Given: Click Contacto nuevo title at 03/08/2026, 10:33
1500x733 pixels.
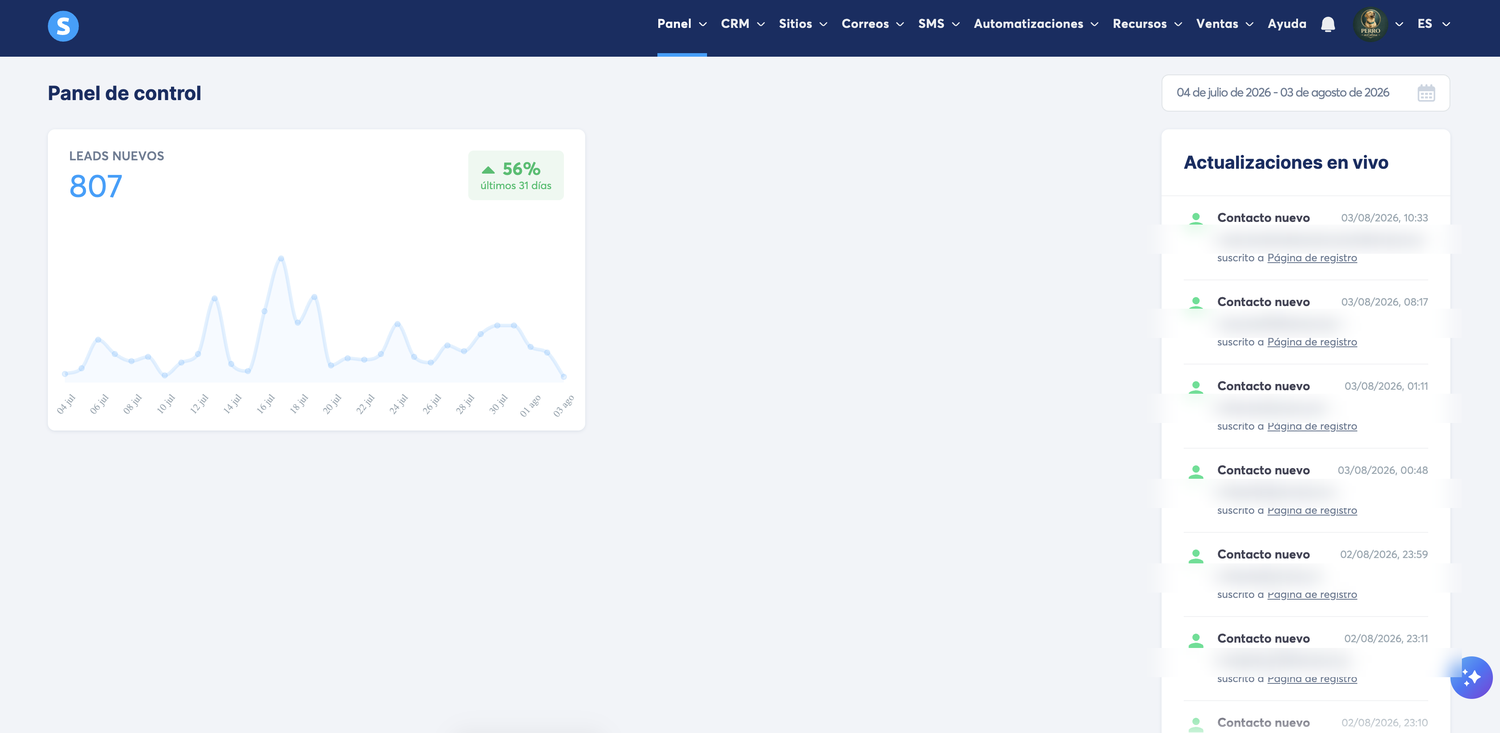Looking at the screenshot, I should tap(1263, 218).
